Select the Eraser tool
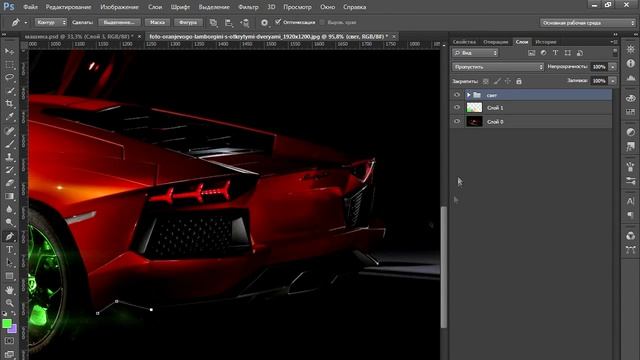640x360 pixels. pos(9,183)
